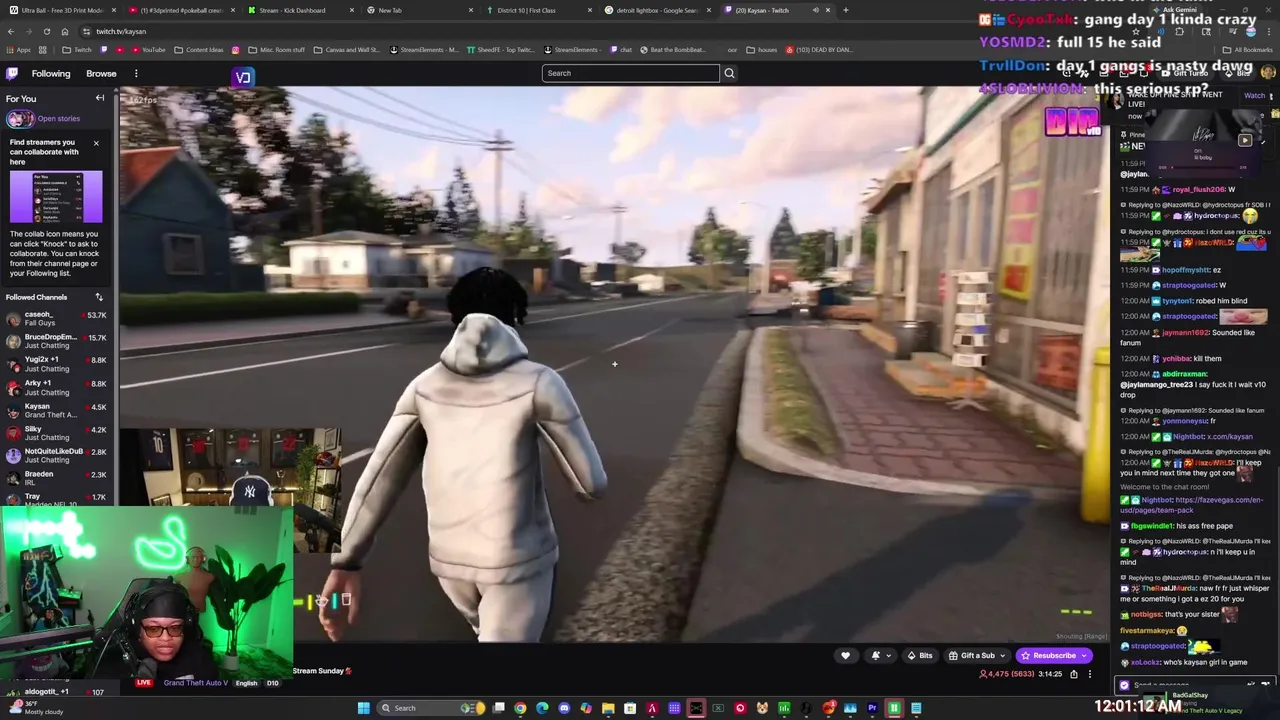
Task: Open Arky channel in sidebar
Action: point(57,387)
